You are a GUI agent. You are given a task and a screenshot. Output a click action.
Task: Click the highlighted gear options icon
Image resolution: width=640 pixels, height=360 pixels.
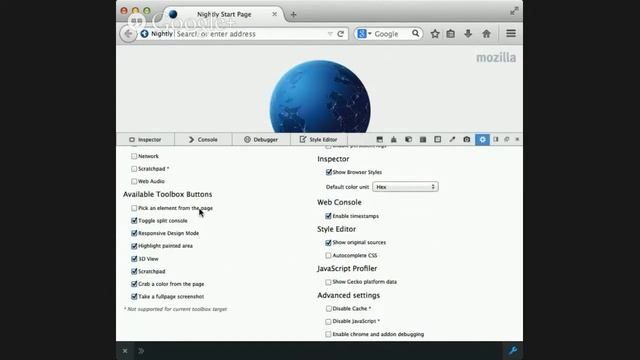[x=482, y=140]
